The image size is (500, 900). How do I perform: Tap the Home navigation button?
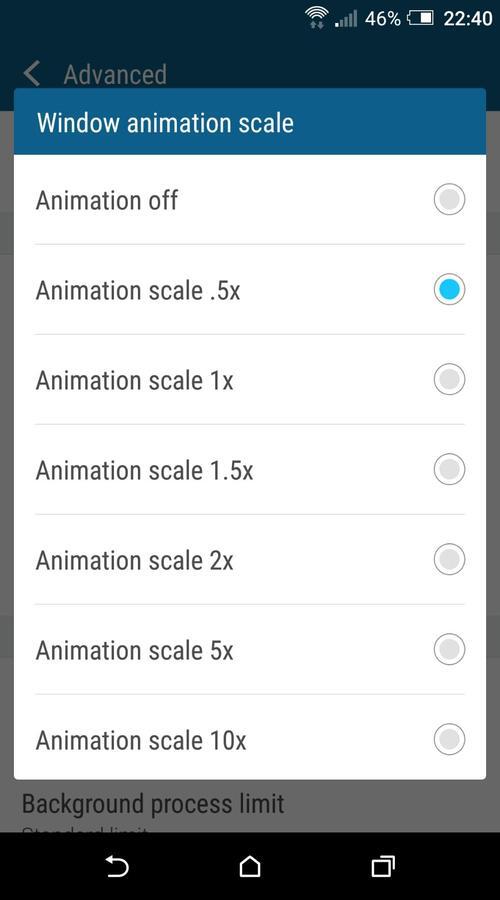250,866
